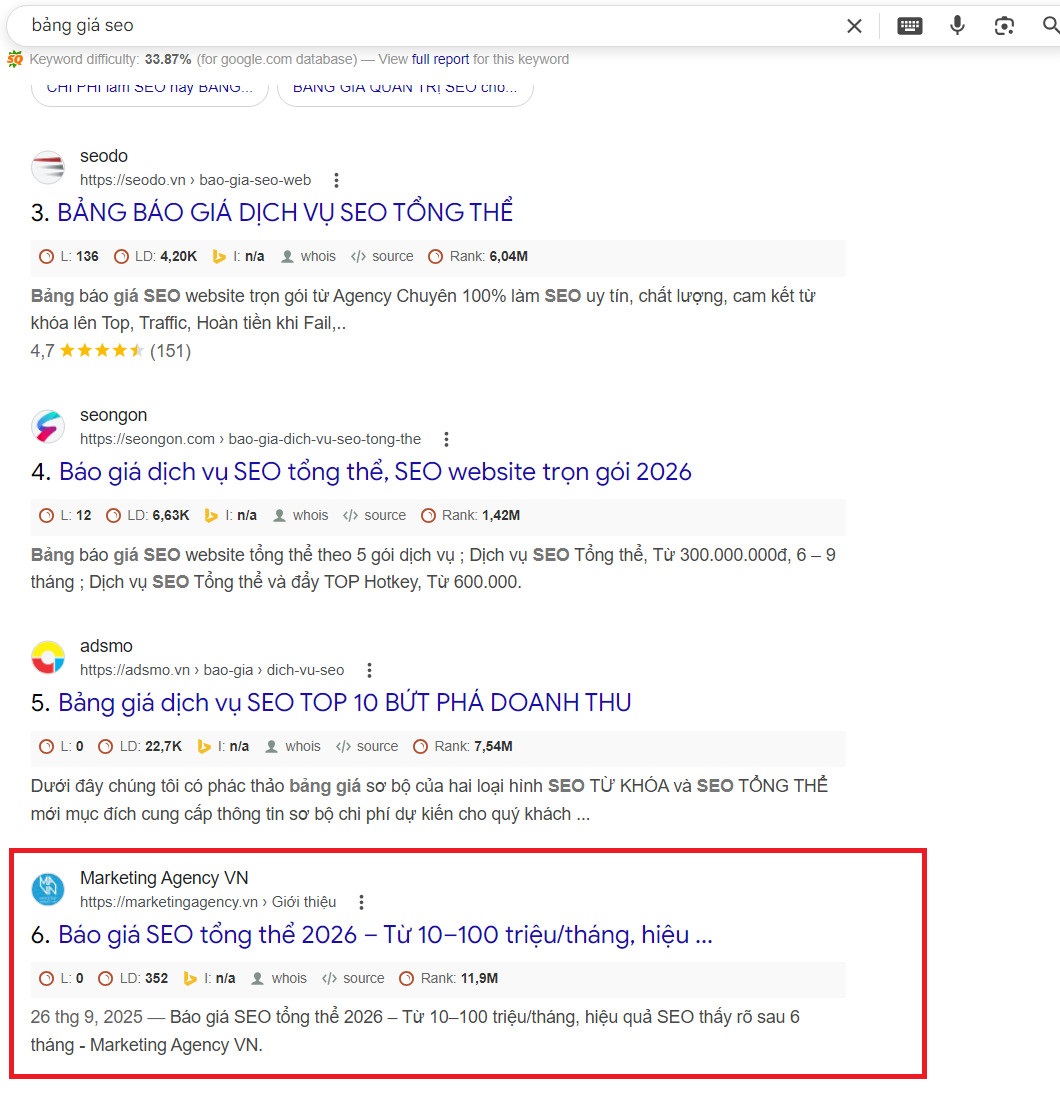Click the adsmo.vn bao-gia dich-vu-seo URL
Viewport: 1060px width, 1102px height.
(x=212, y=670)
